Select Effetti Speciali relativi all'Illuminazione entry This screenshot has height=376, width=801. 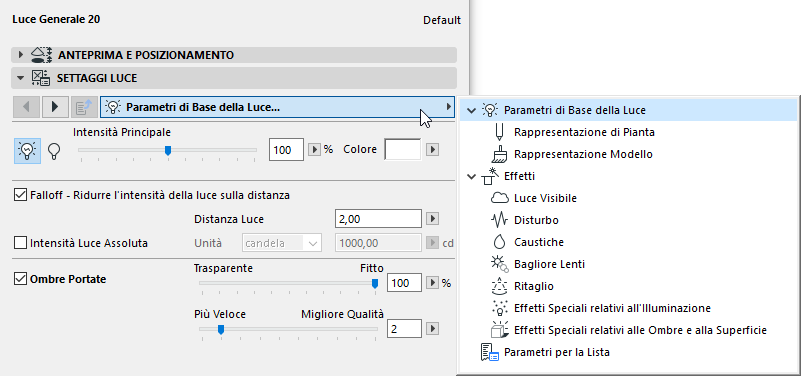(612, 308)
